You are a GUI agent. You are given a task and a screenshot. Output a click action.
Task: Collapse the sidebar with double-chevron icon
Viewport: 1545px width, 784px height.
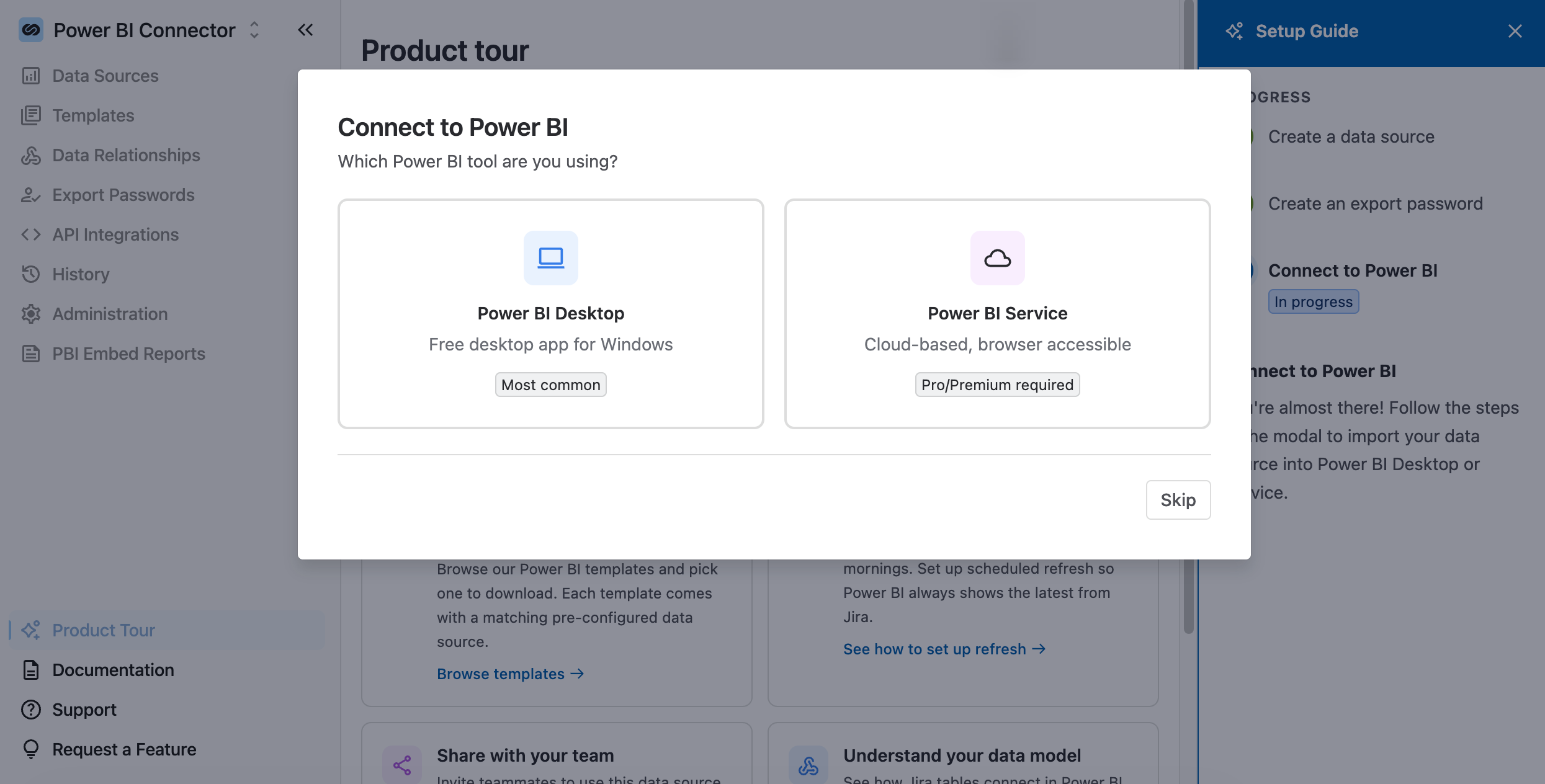(305, 30)
